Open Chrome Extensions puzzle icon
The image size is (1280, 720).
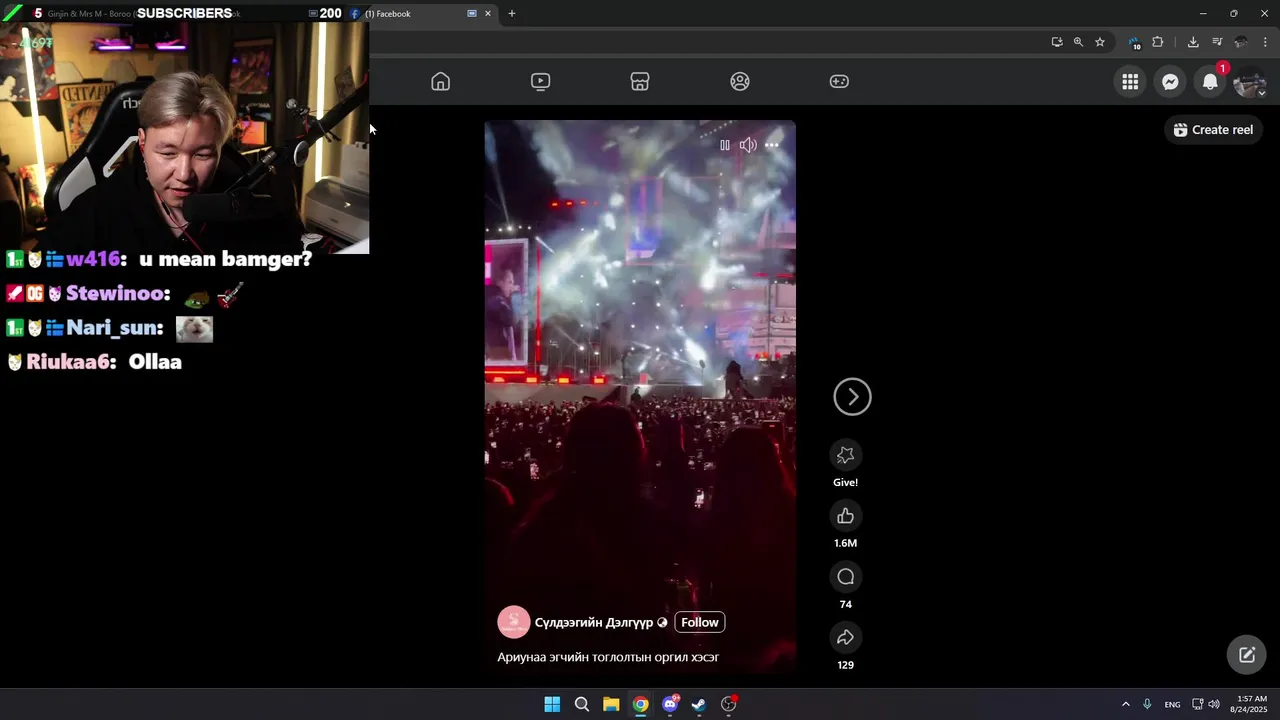1158,42
